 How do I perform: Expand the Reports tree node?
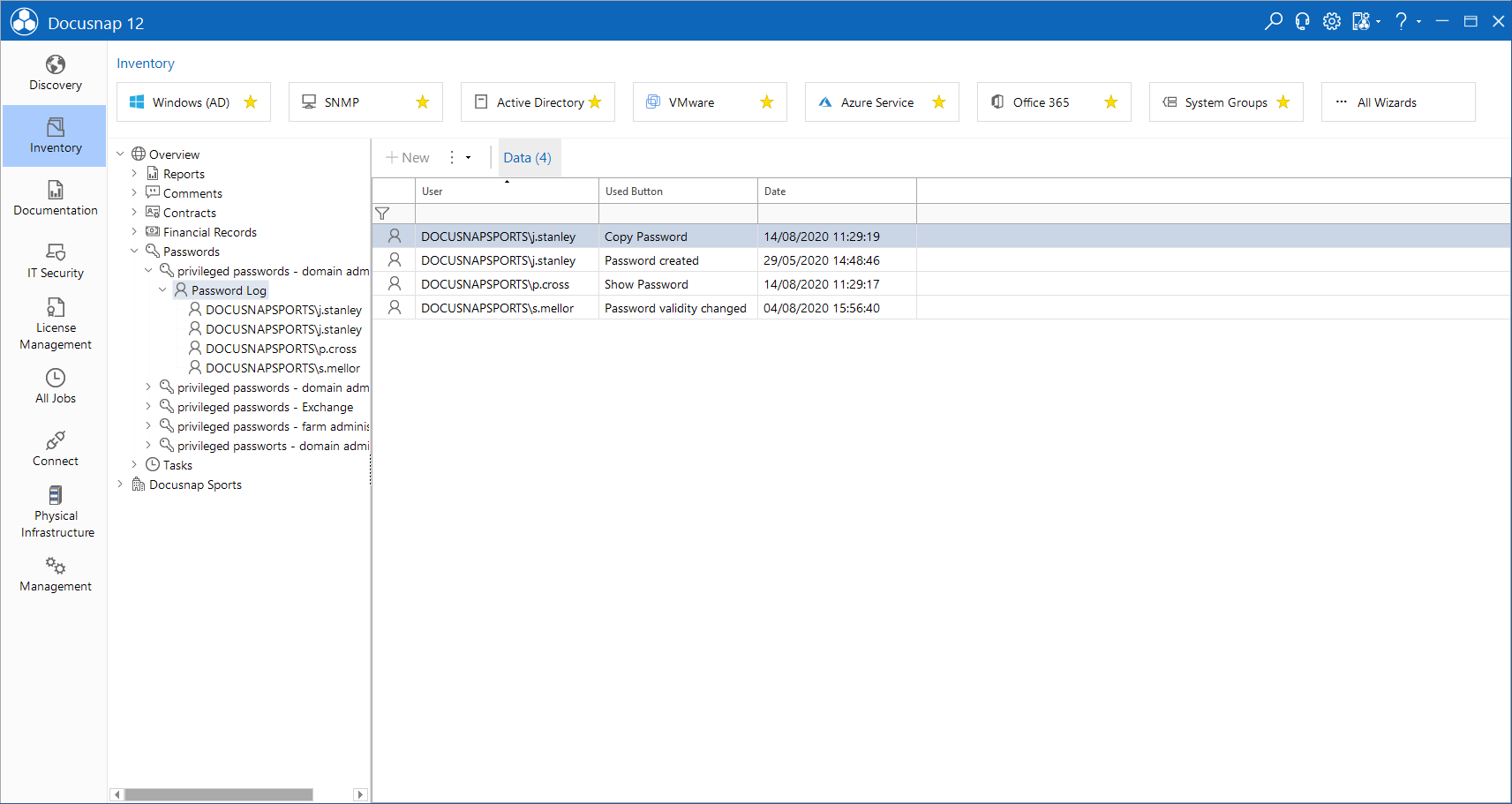point(134,174)
